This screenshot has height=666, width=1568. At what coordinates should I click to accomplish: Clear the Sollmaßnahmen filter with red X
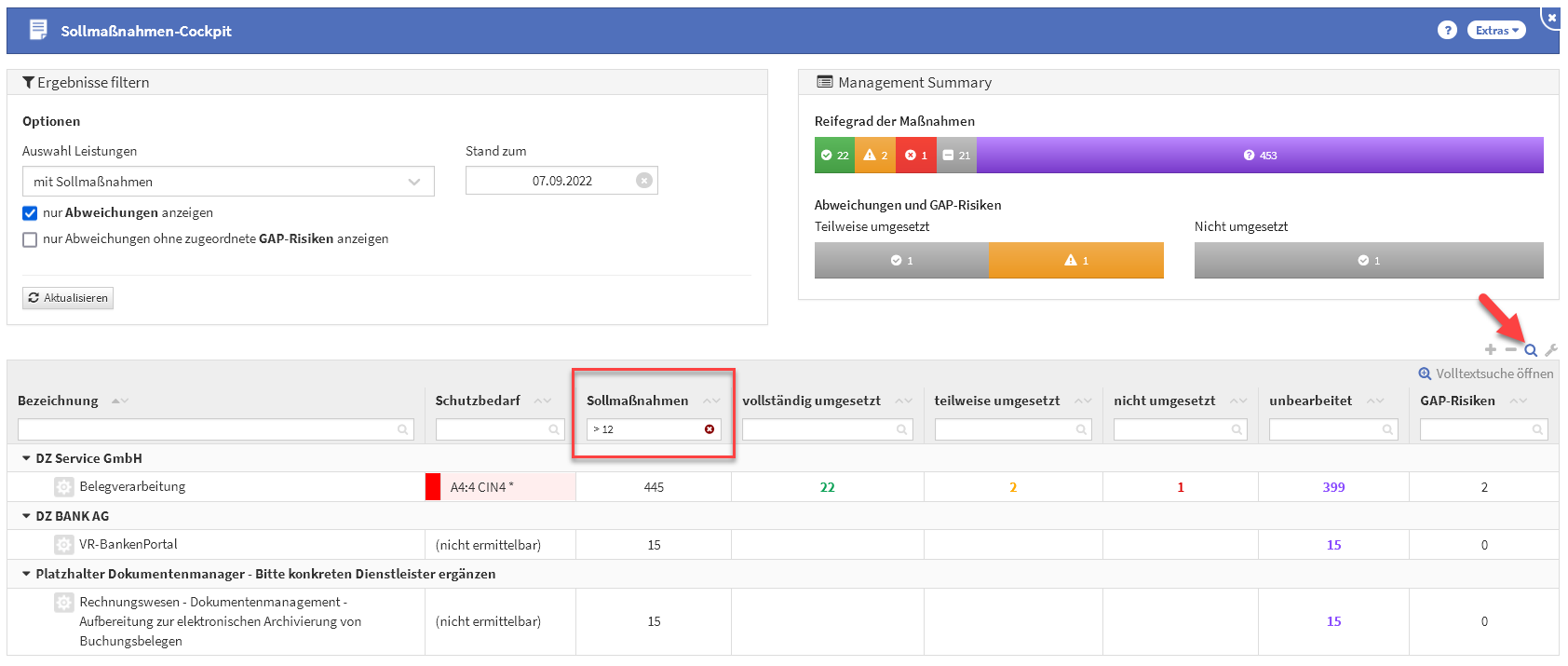(710, 429)
